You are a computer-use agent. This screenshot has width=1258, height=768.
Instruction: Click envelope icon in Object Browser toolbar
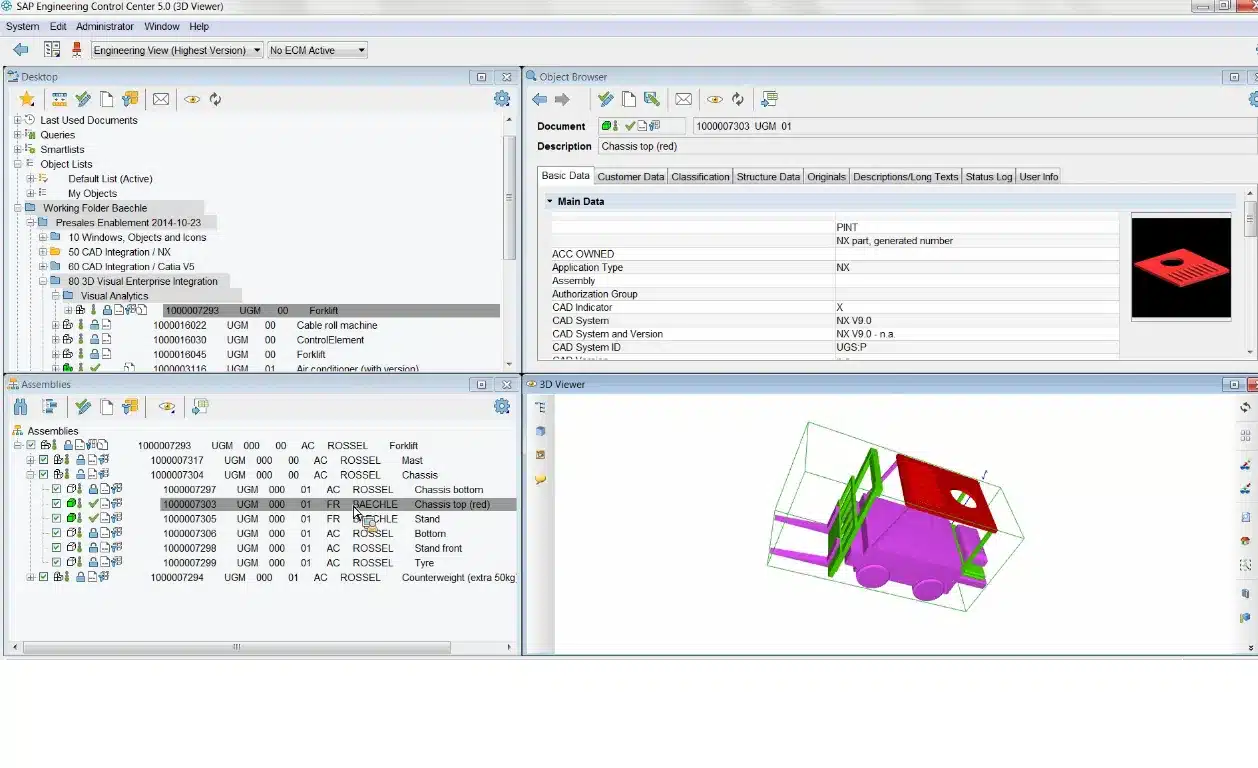point(684,99)
